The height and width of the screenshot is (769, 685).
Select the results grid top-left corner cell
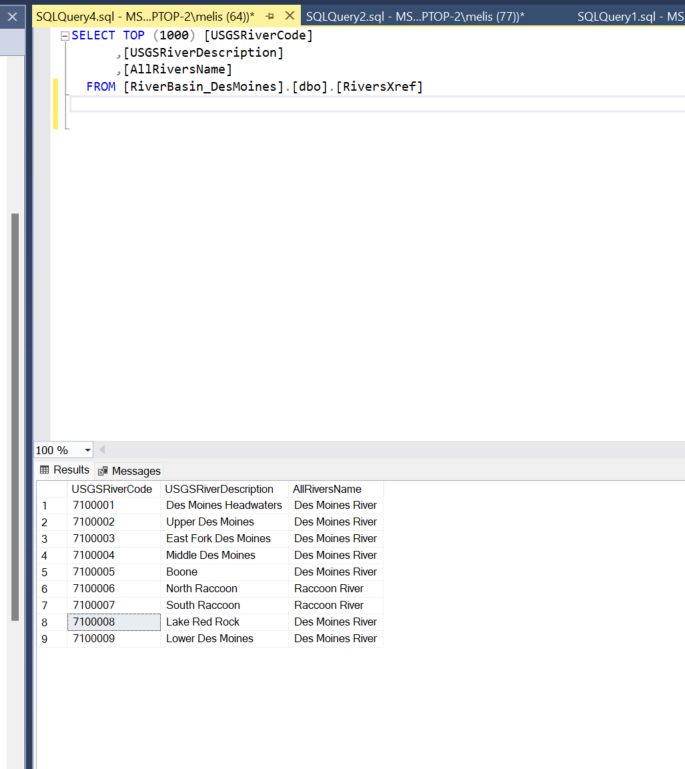[52, 489]
